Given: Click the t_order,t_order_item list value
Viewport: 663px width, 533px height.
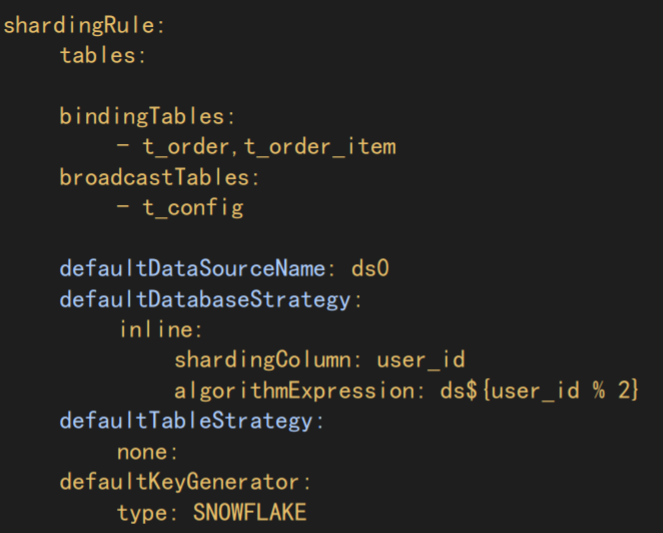Looking at the screenshot, I should click(266, 147).
